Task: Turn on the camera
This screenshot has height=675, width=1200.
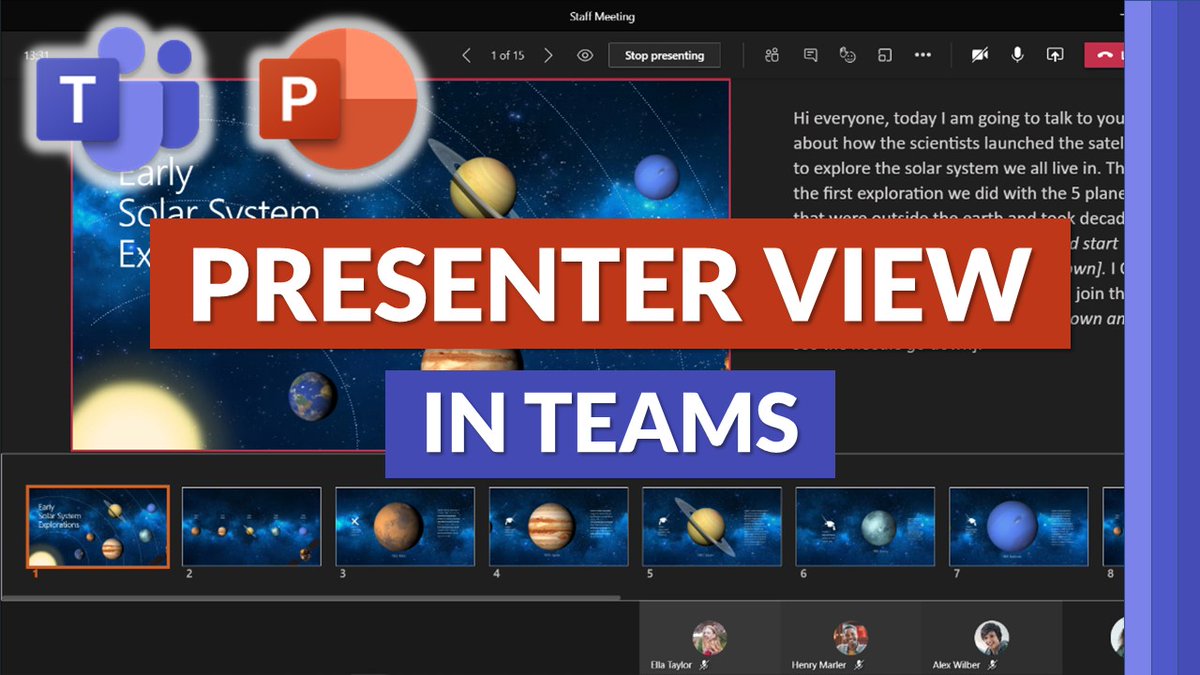Action: (980, 56)
